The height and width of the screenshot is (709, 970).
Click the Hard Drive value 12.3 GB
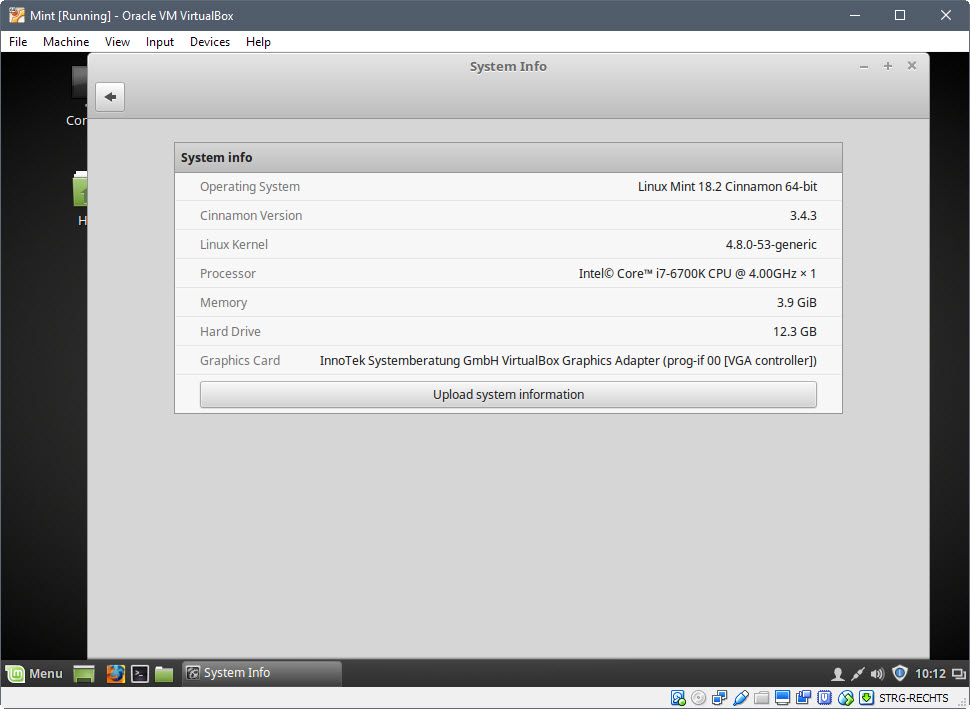pos(795,332)
